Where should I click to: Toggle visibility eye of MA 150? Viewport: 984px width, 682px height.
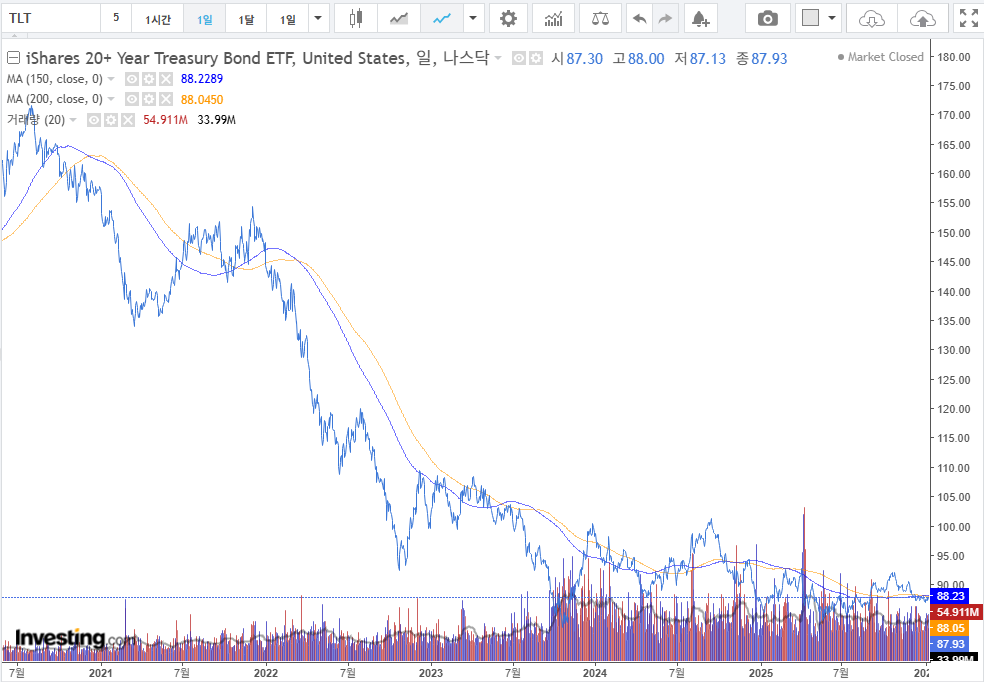(x=132, y=79)
